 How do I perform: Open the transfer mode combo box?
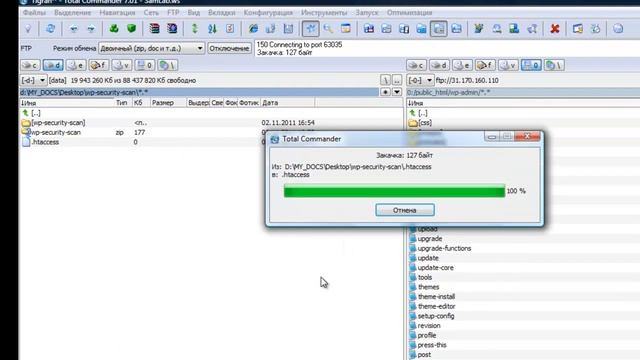(151, 48)
